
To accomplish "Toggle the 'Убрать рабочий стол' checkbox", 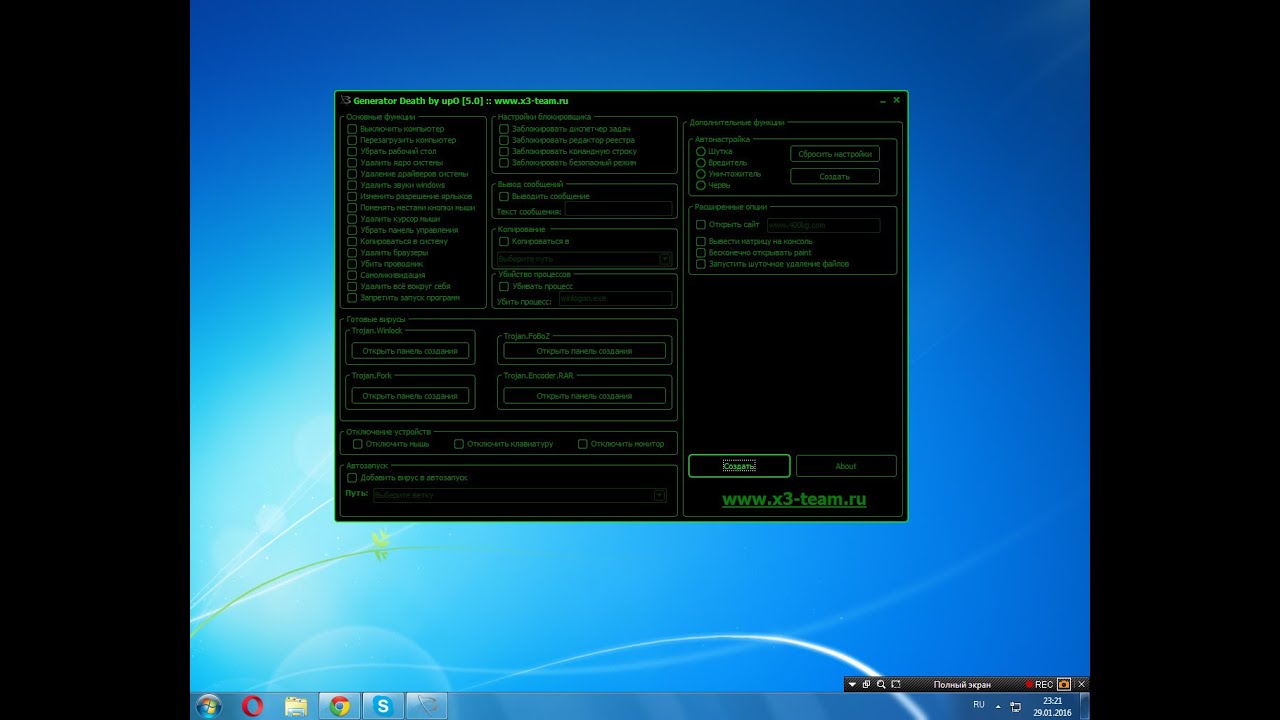I will [352, 151].
